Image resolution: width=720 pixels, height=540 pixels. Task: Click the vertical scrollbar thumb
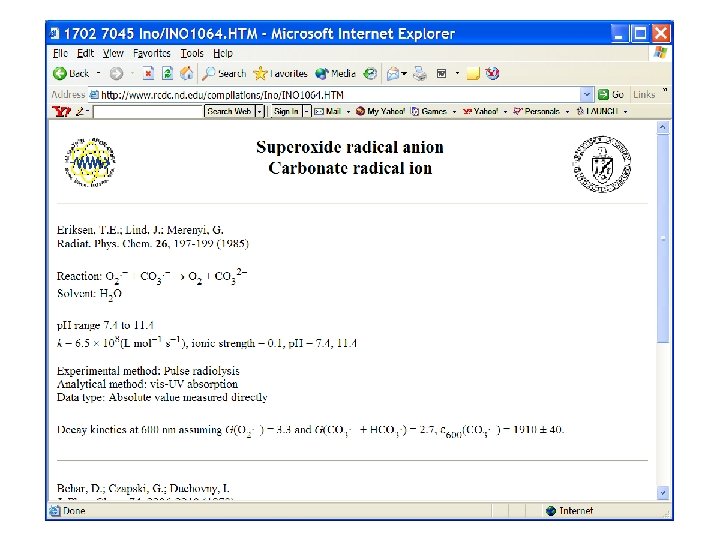pos(663,238)
